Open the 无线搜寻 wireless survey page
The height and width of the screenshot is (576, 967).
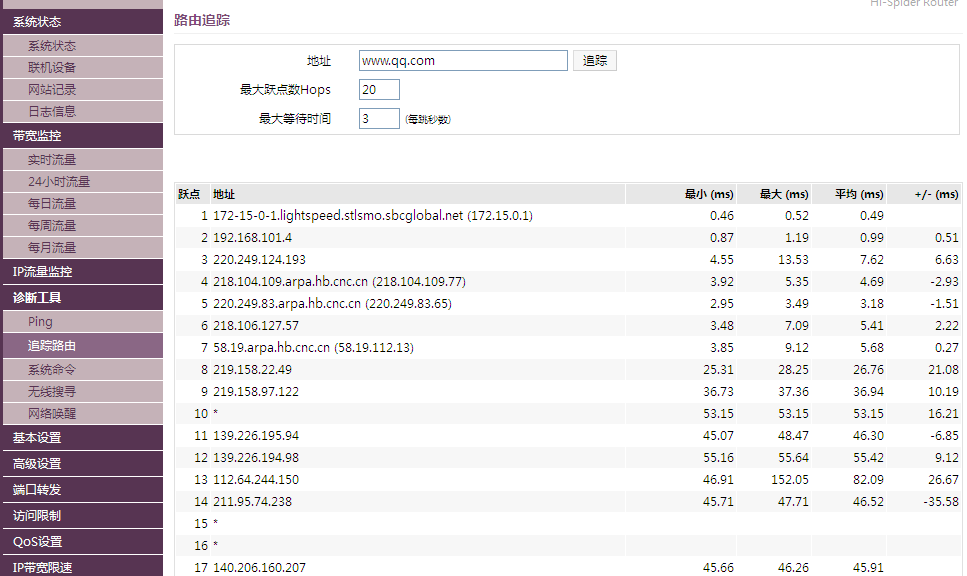(x=52, y=392)
